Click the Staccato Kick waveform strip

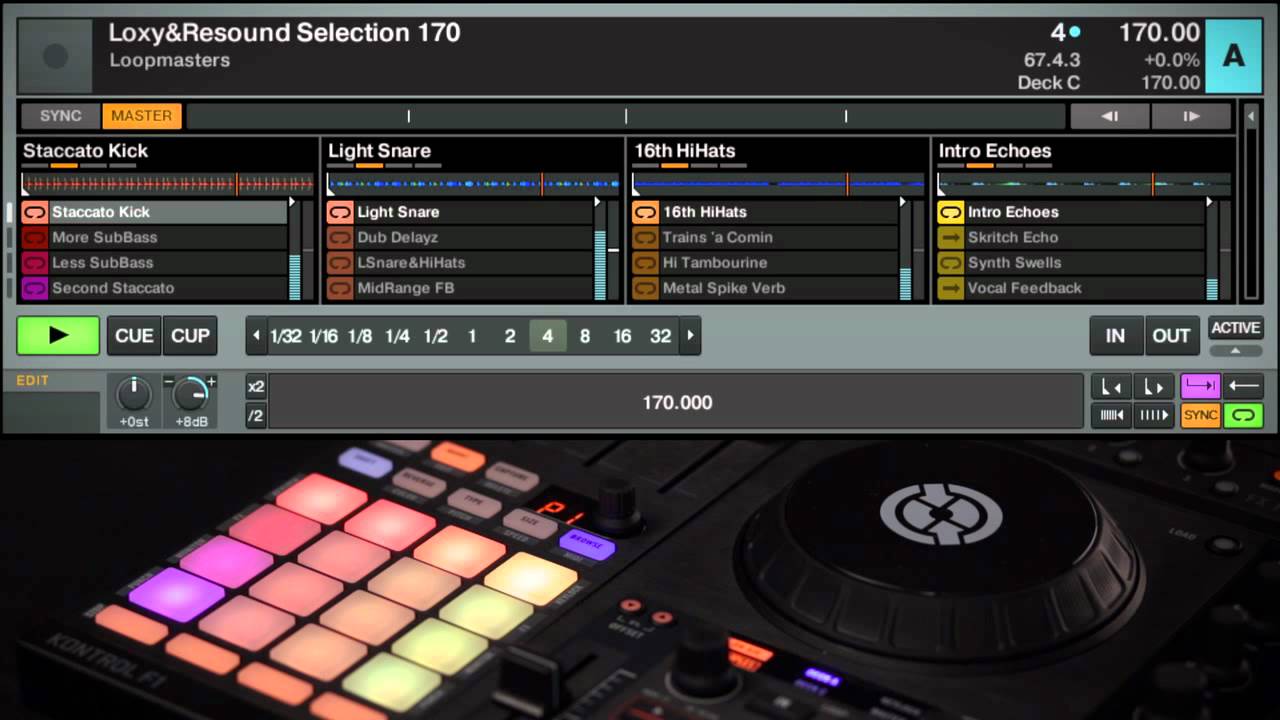[x=167, y=184]
